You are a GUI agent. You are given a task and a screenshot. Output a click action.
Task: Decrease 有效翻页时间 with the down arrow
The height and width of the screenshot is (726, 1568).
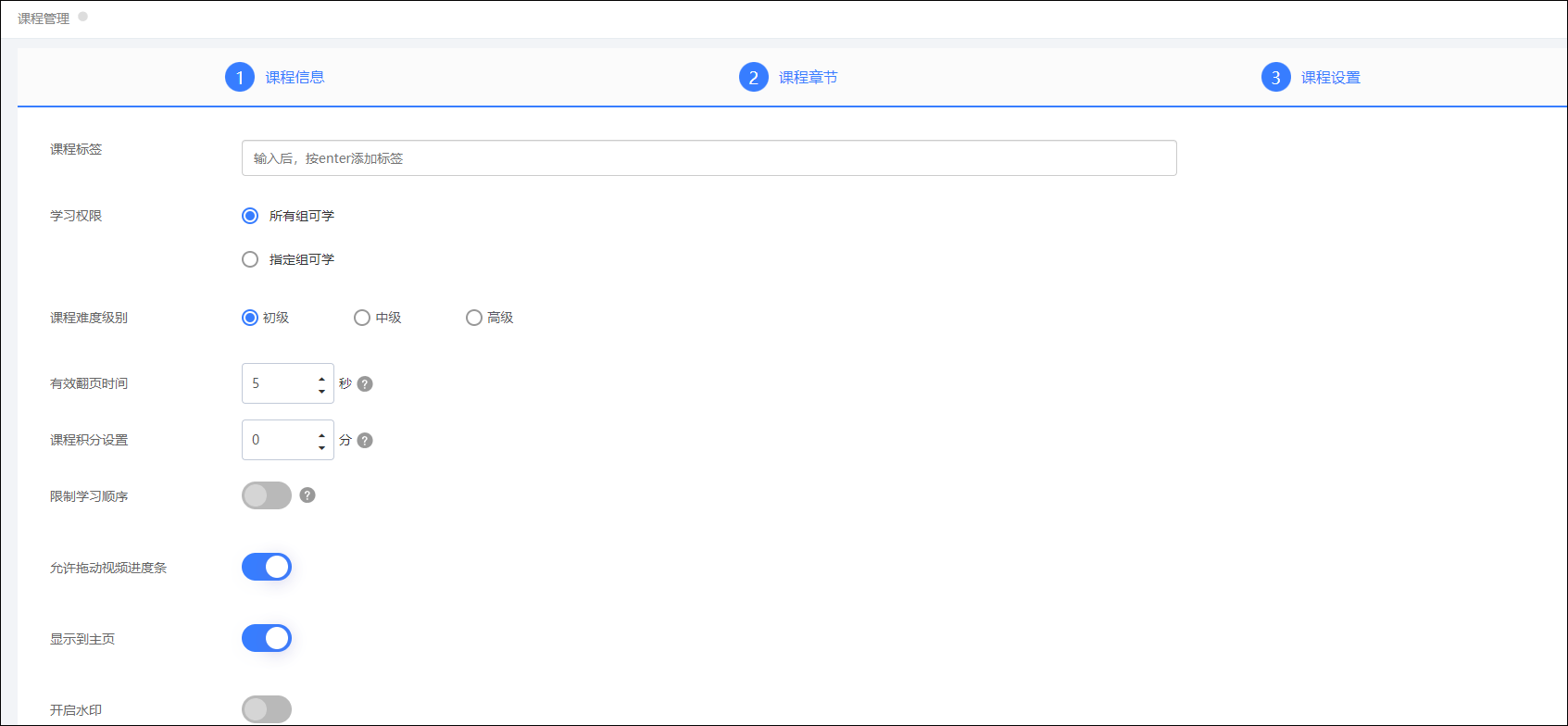coord(321,391)
